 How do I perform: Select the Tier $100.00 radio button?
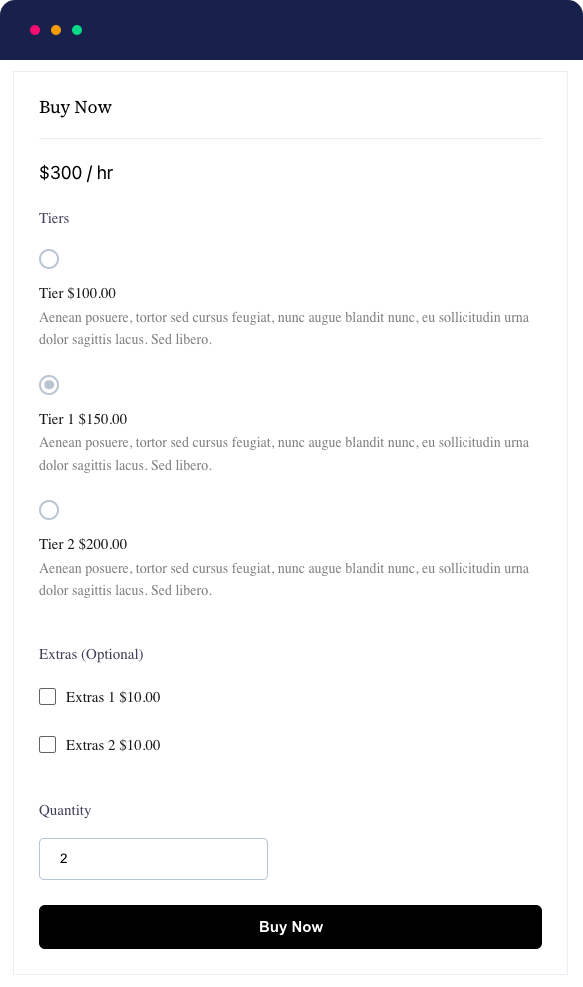point(48,259)
